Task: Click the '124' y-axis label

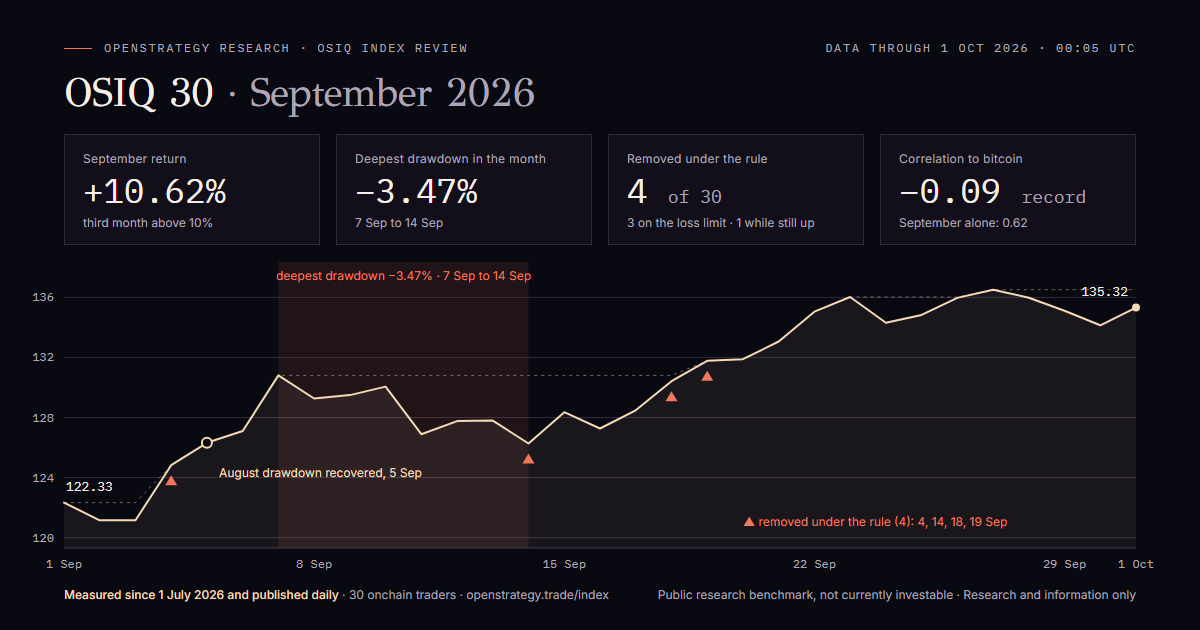Action: [x=43, y=478]
